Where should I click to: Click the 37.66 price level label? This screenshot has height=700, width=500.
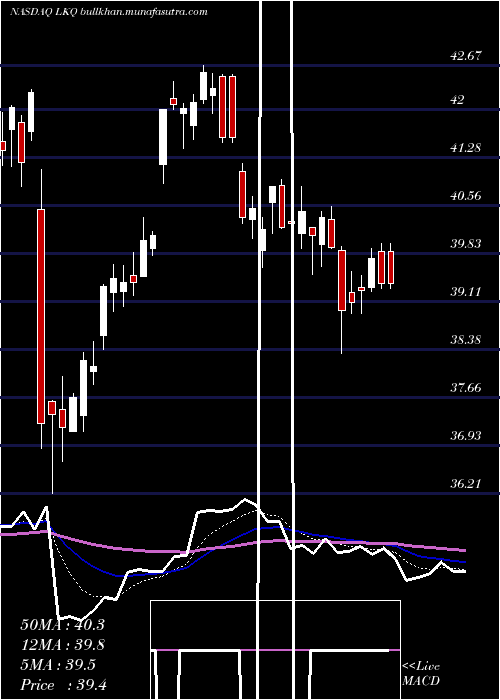click(x=467, y=388)
